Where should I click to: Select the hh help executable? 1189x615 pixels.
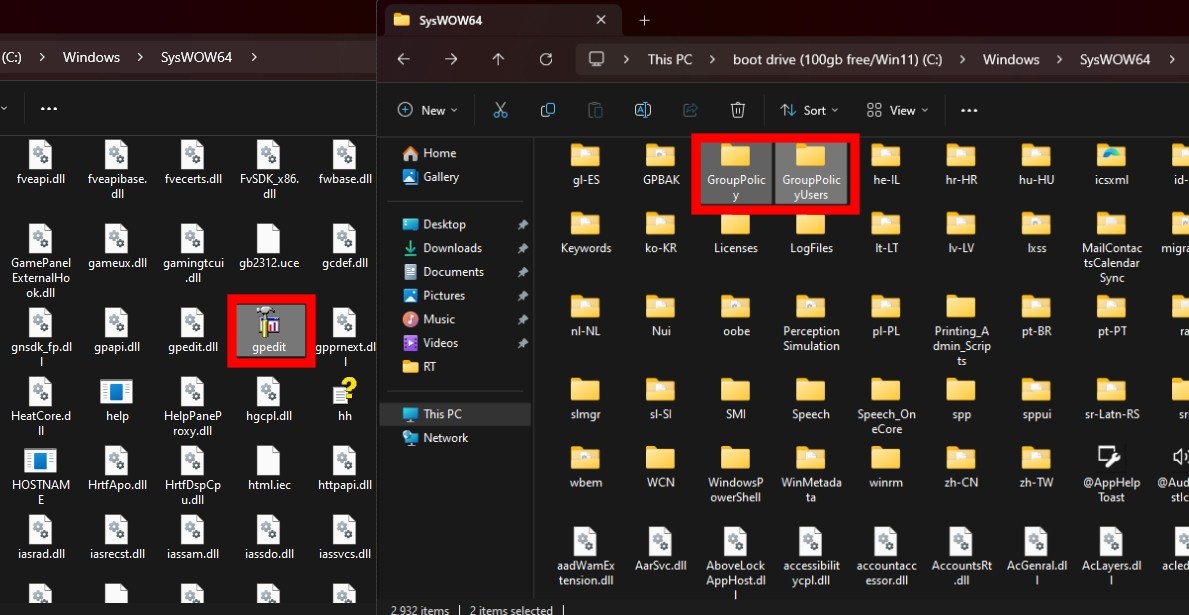(344, 400)
